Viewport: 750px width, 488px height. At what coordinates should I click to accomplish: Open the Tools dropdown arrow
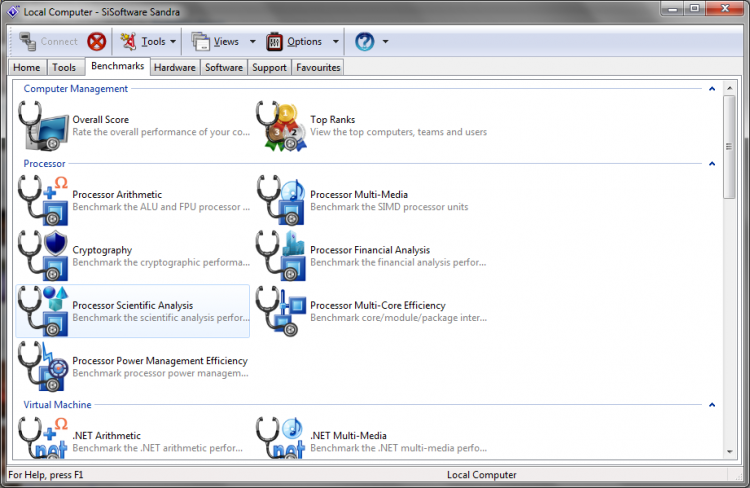(x=173, y=42)
